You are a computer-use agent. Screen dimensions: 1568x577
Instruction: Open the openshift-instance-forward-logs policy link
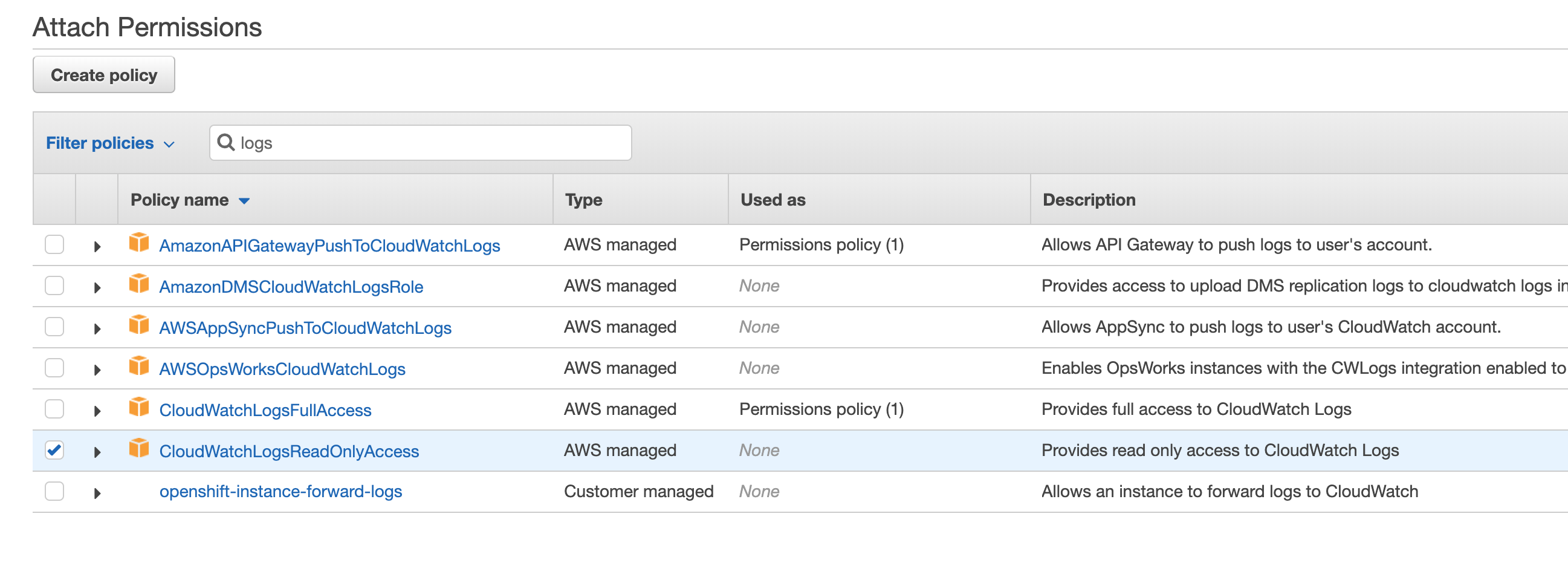tap(280, 491)
